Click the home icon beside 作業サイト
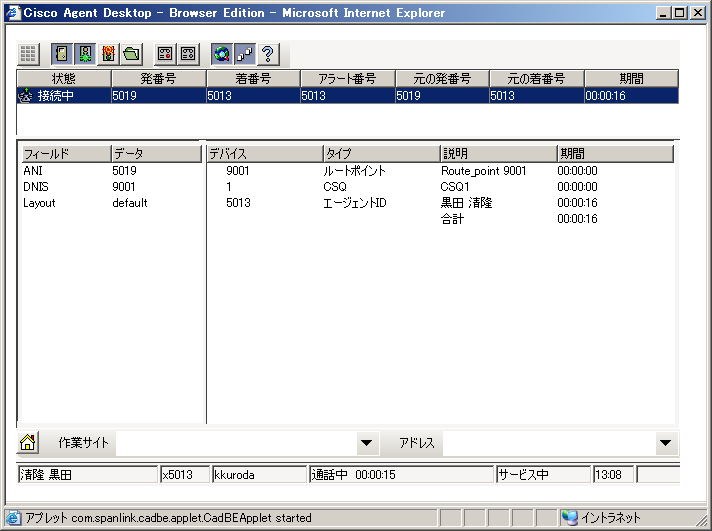 pyautogui.click(x=27, y=442)
